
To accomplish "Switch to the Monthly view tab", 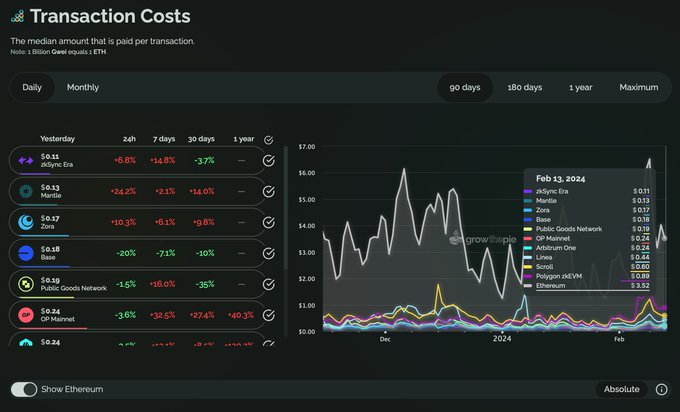I will [83, 87].
